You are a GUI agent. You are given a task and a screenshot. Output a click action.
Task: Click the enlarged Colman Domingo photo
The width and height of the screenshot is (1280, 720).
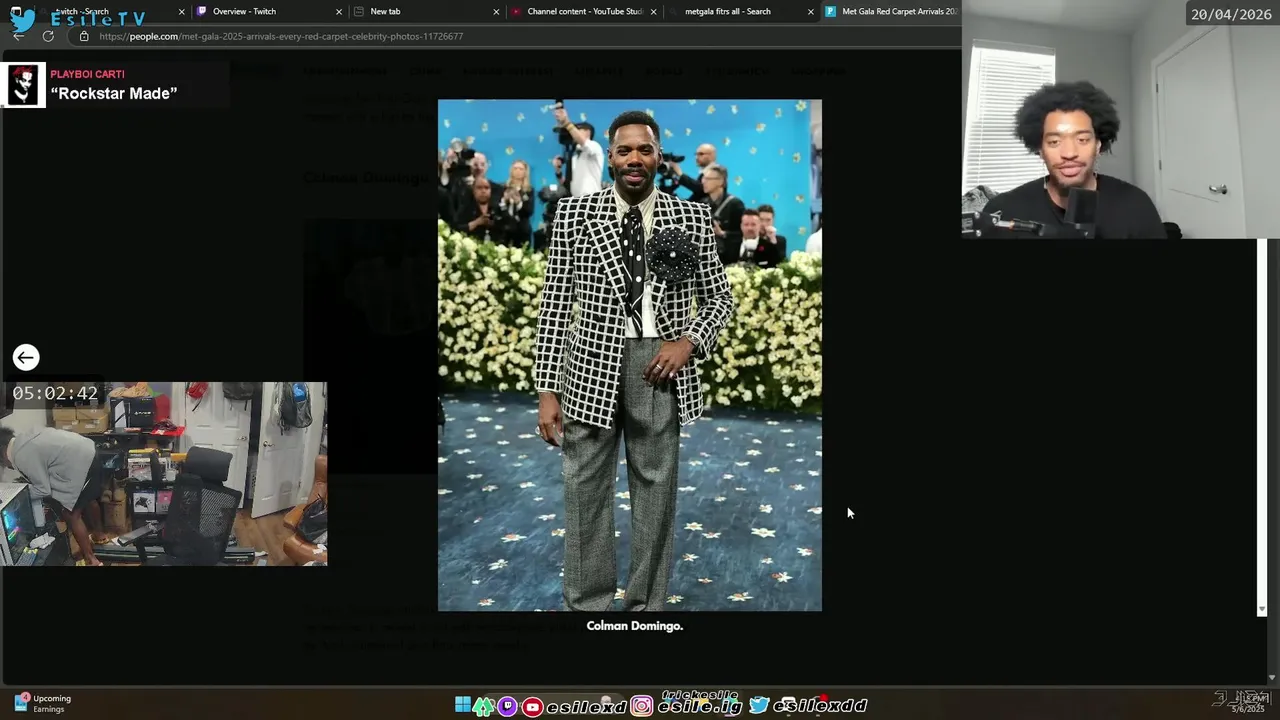(x=630, y=355)
